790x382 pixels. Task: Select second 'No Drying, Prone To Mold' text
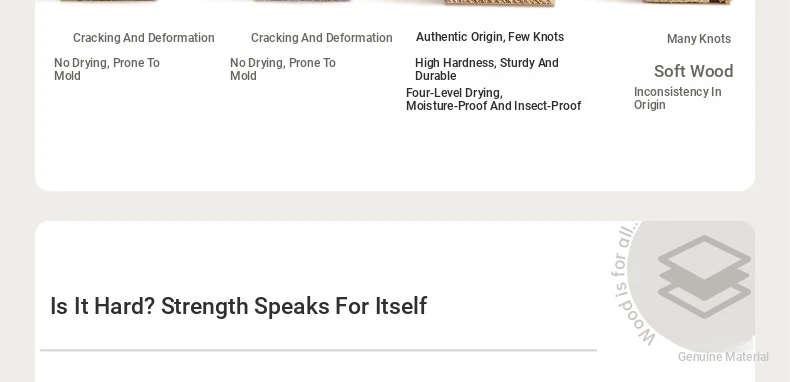283,69
